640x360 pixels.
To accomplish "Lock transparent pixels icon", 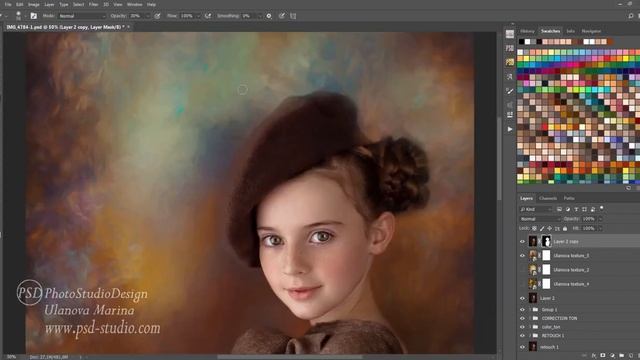I will 534,229.
